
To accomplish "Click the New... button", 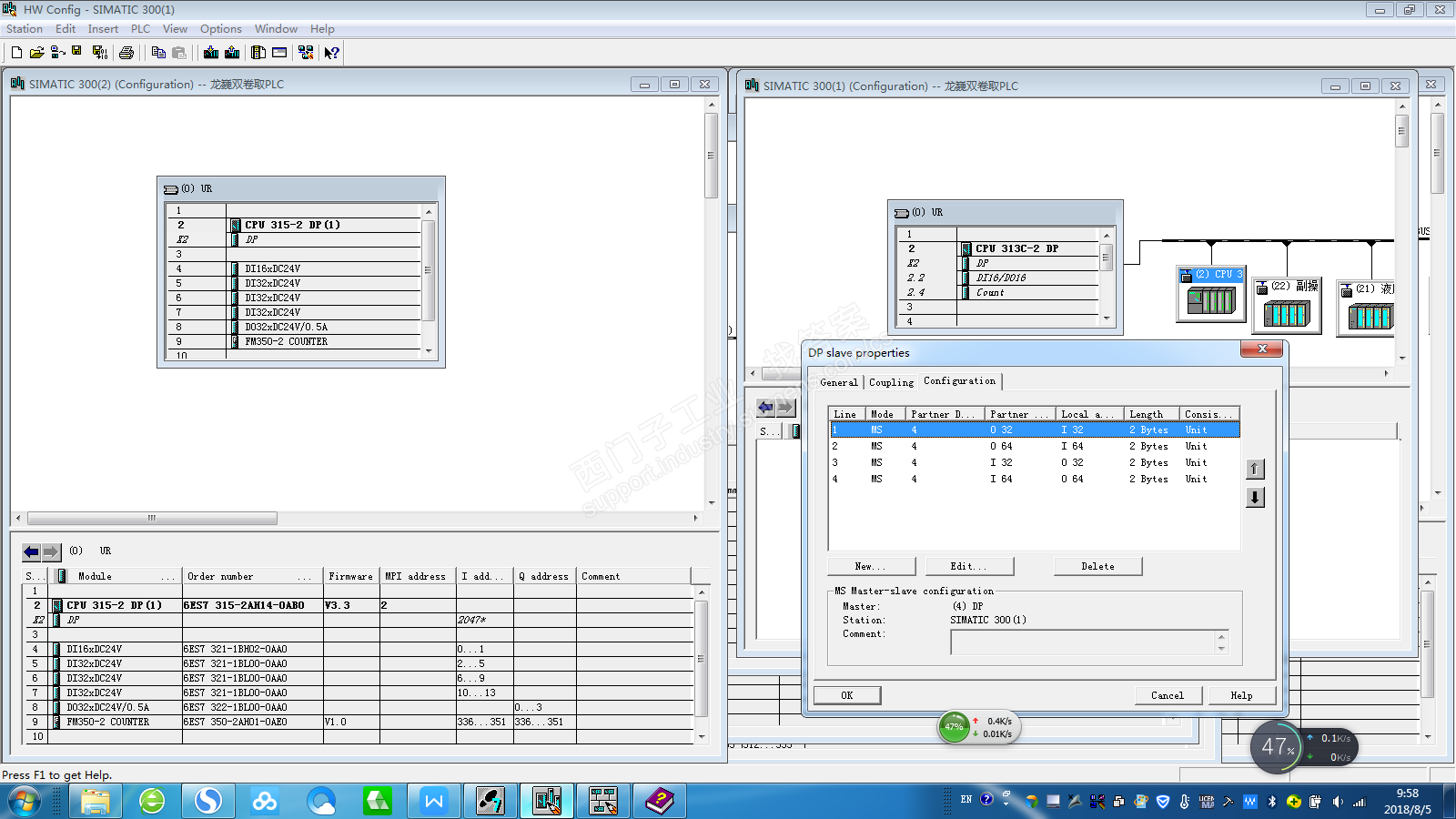I will pos(871,566).
